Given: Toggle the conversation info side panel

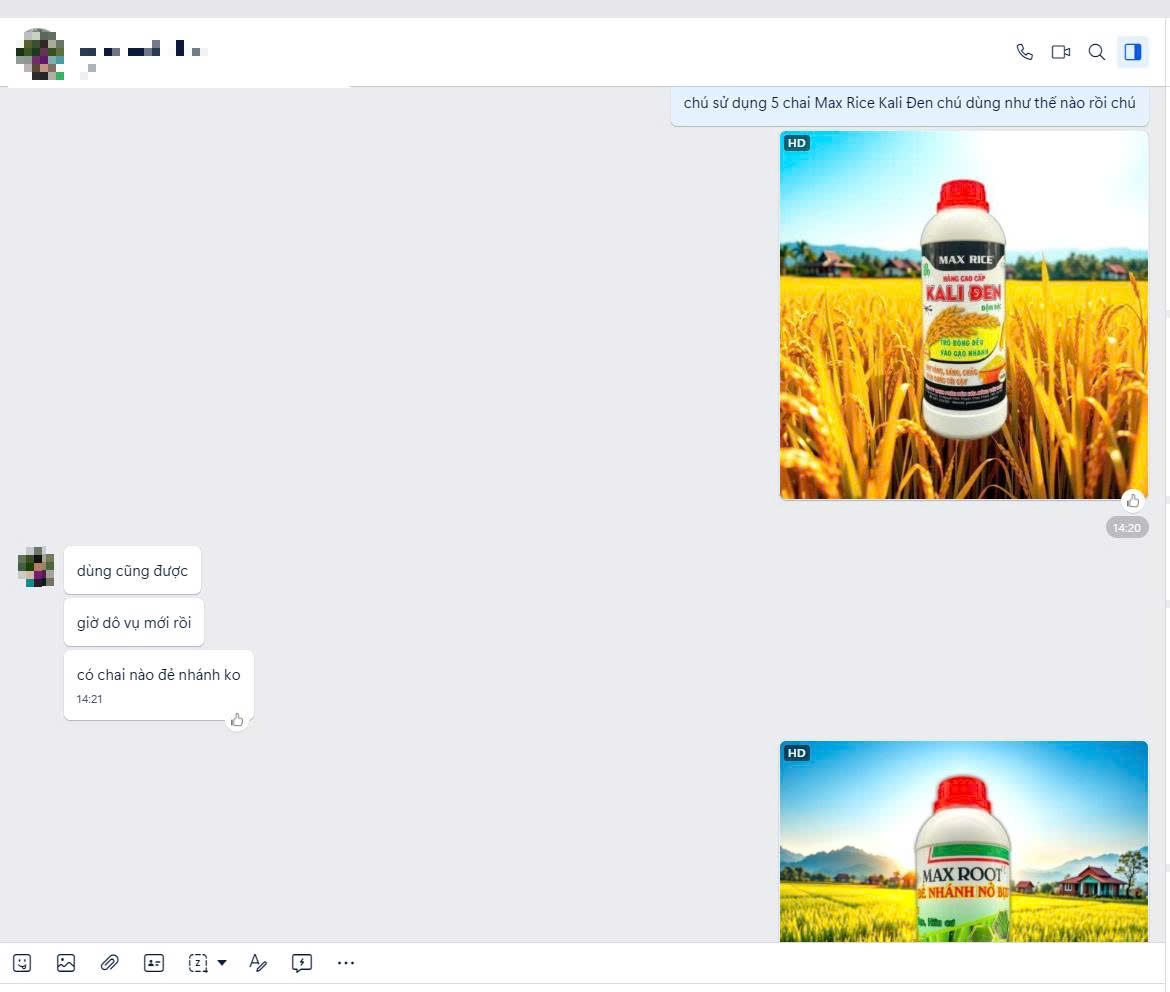Looking at the screenshot, I should [x=1132, y=52].
